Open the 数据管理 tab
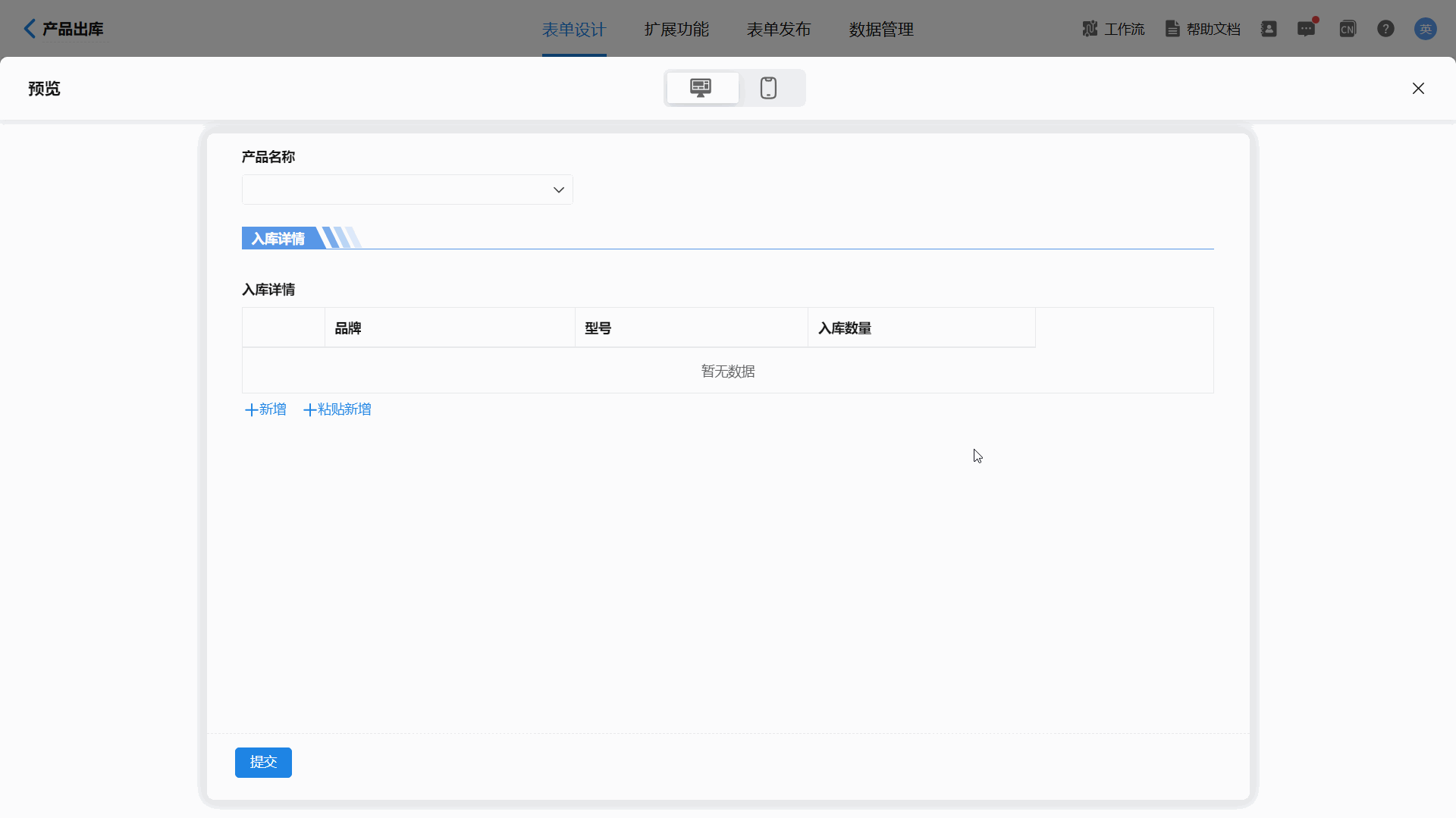 (x=881, y=30)
